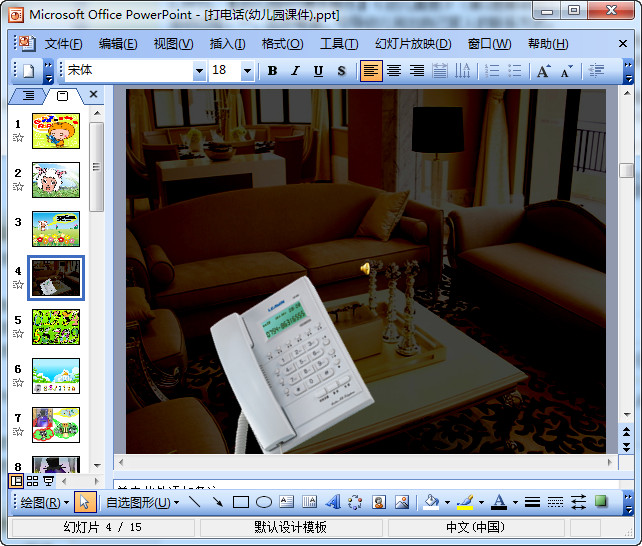Select slide 2 thumbnail
642x546 pixels.
click(x=56, y=180)
